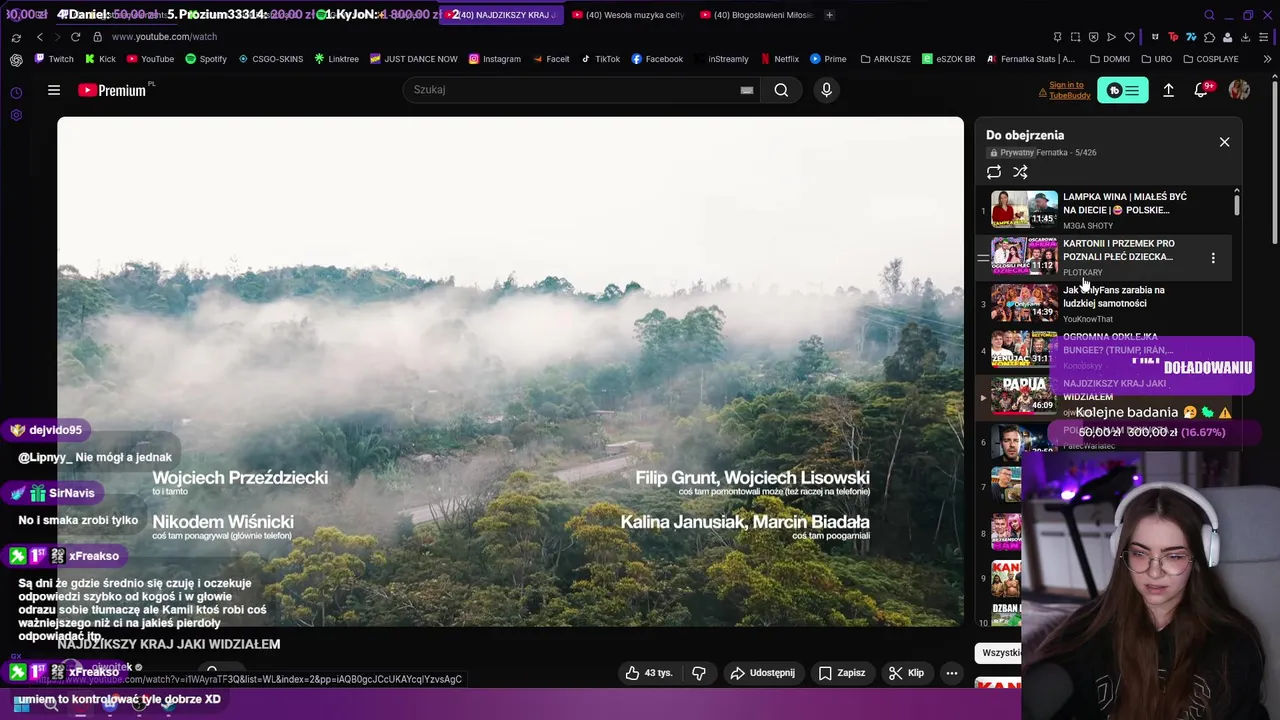Open Windows Start button
Screen dimensions: 1280x720
21,704
